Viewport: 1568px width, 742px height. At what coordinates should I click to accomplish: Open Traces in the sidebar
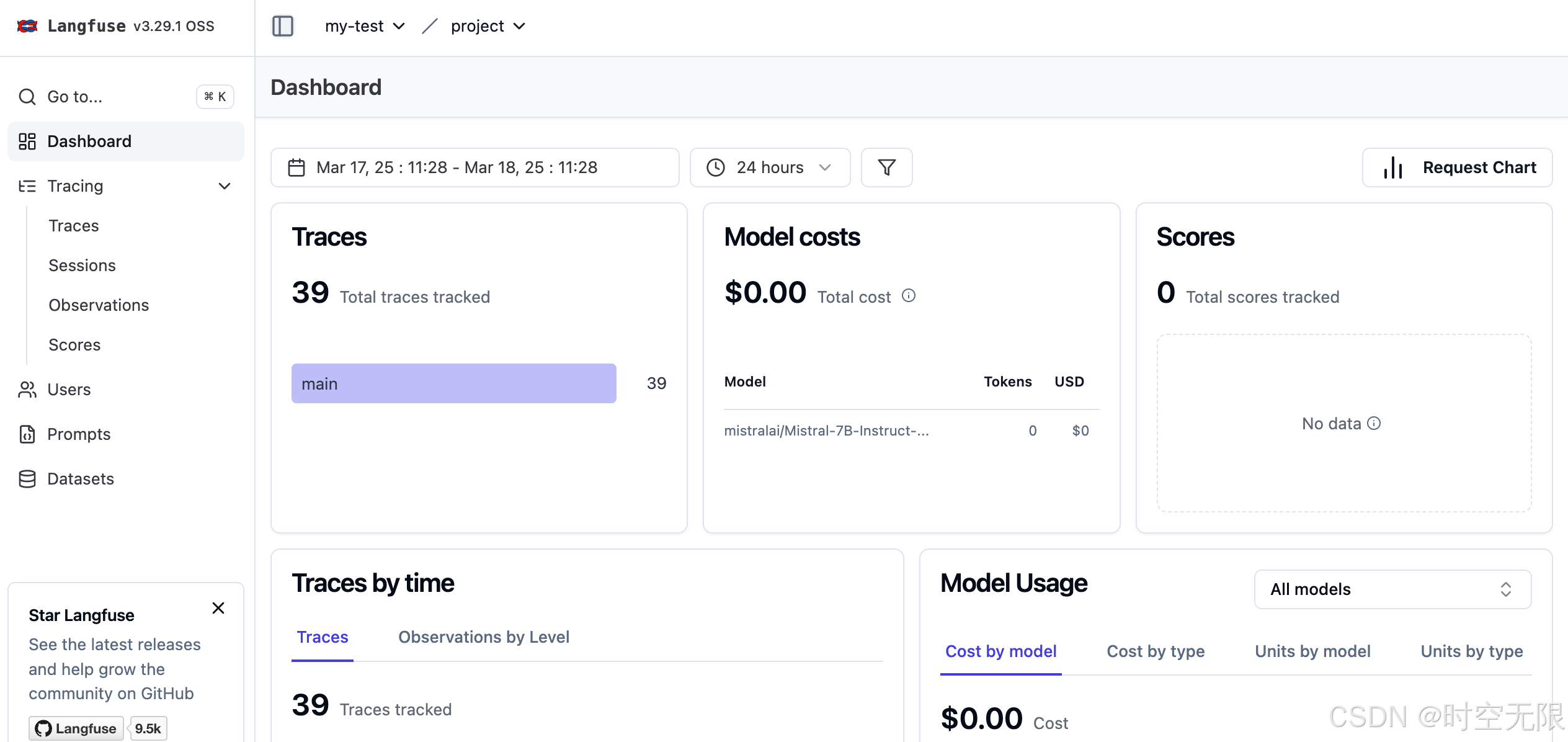click(74, 226)
